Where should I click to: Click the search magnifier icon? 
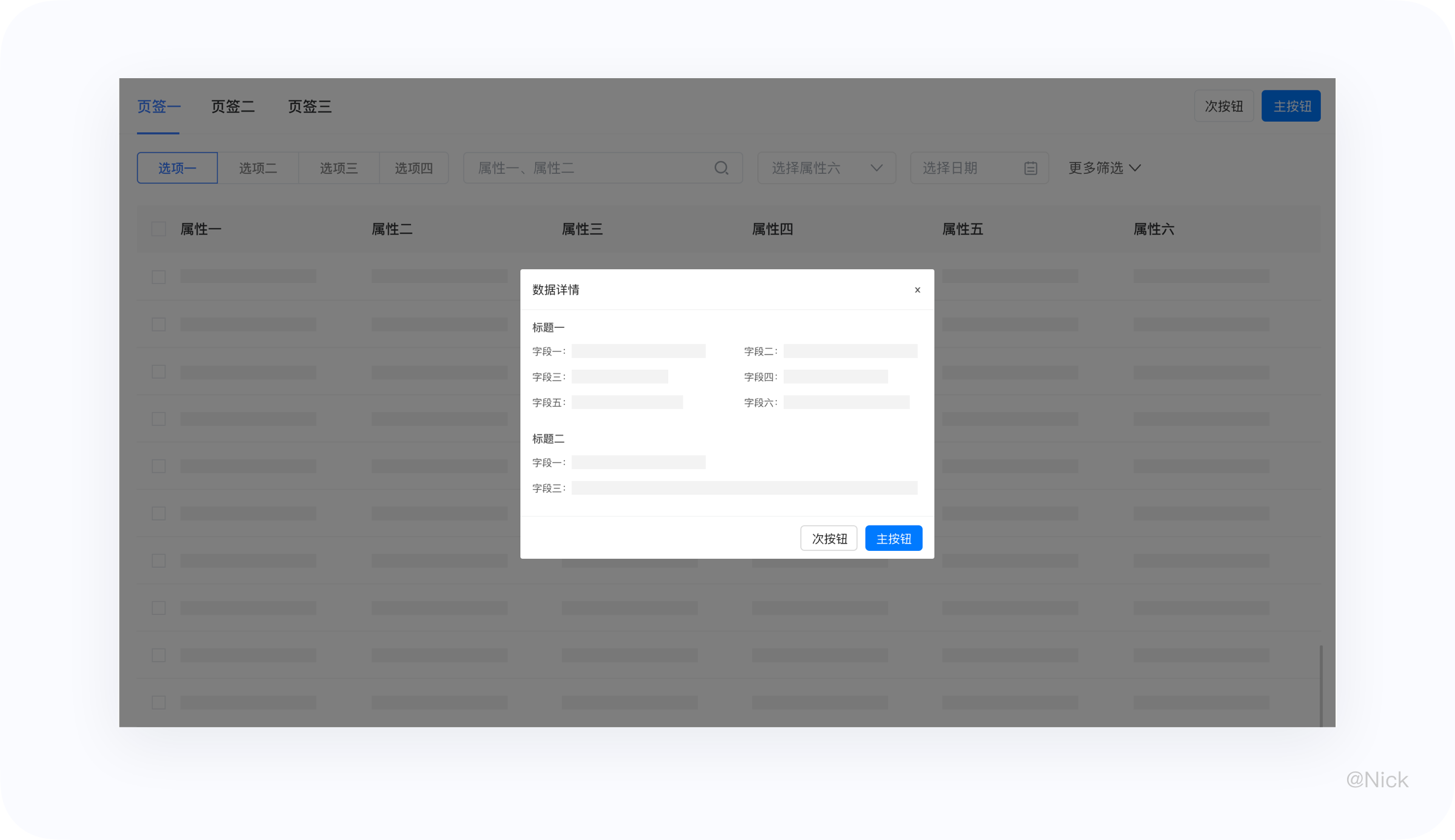[721, 168]
